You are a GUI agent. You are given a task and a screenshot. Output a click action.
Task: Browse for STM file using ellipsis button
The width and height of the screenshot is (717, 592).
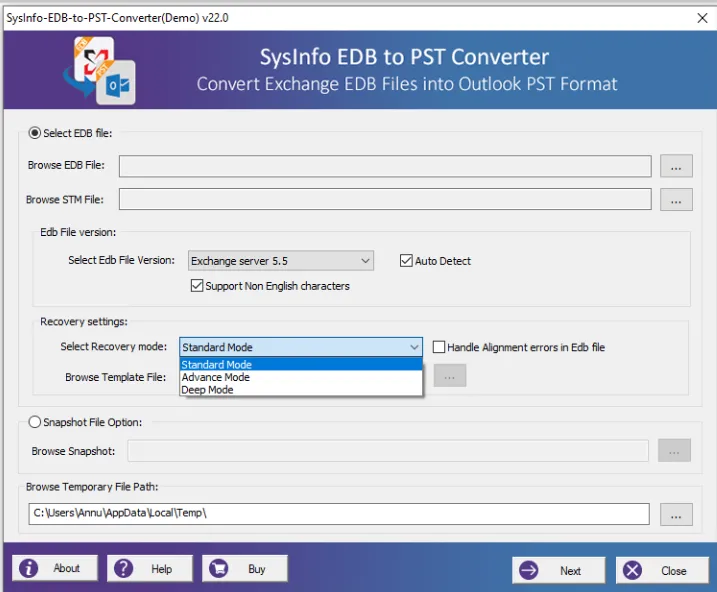click(676, 200)
